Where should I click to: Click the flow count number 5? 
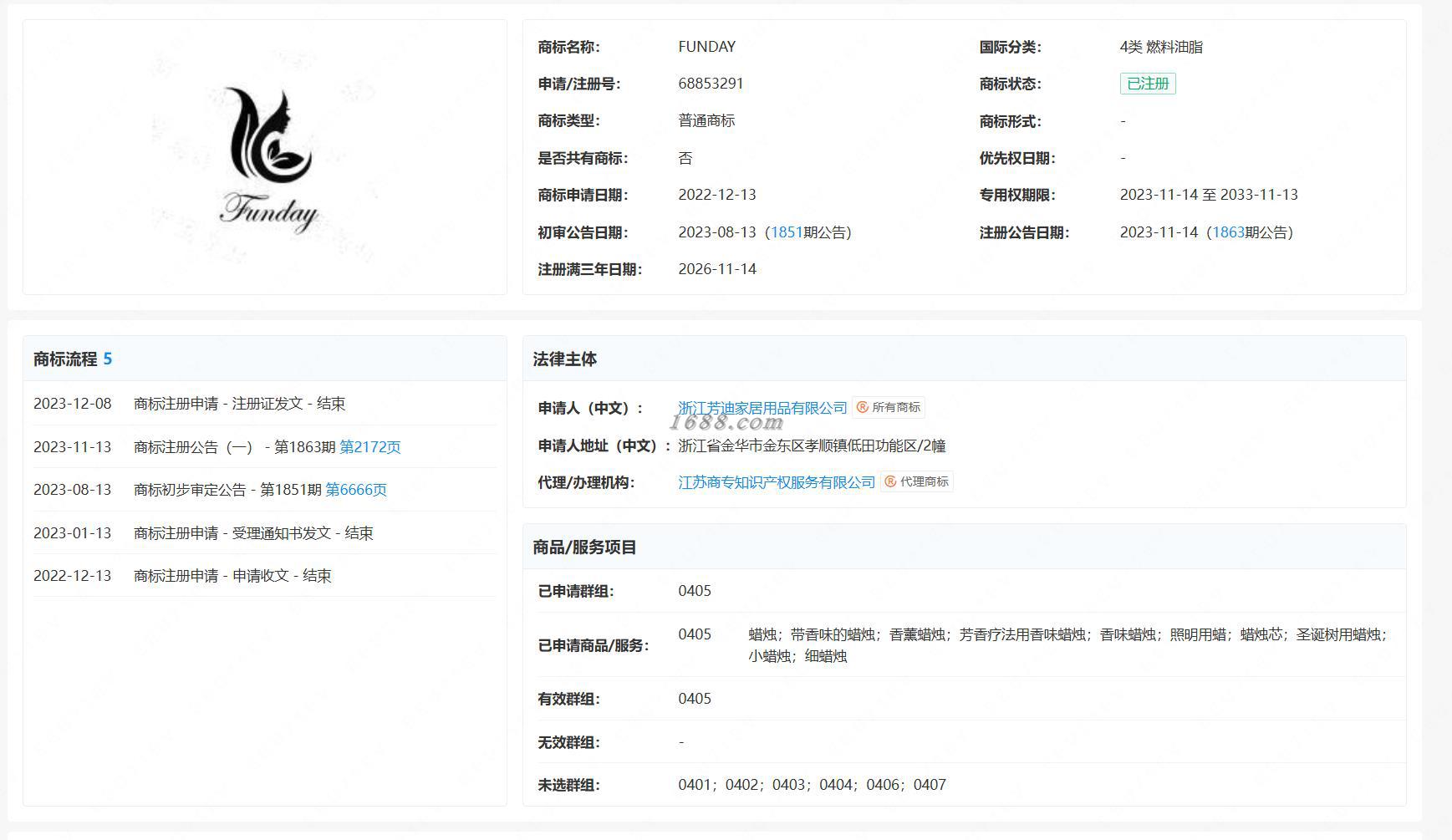click(108, 359)
